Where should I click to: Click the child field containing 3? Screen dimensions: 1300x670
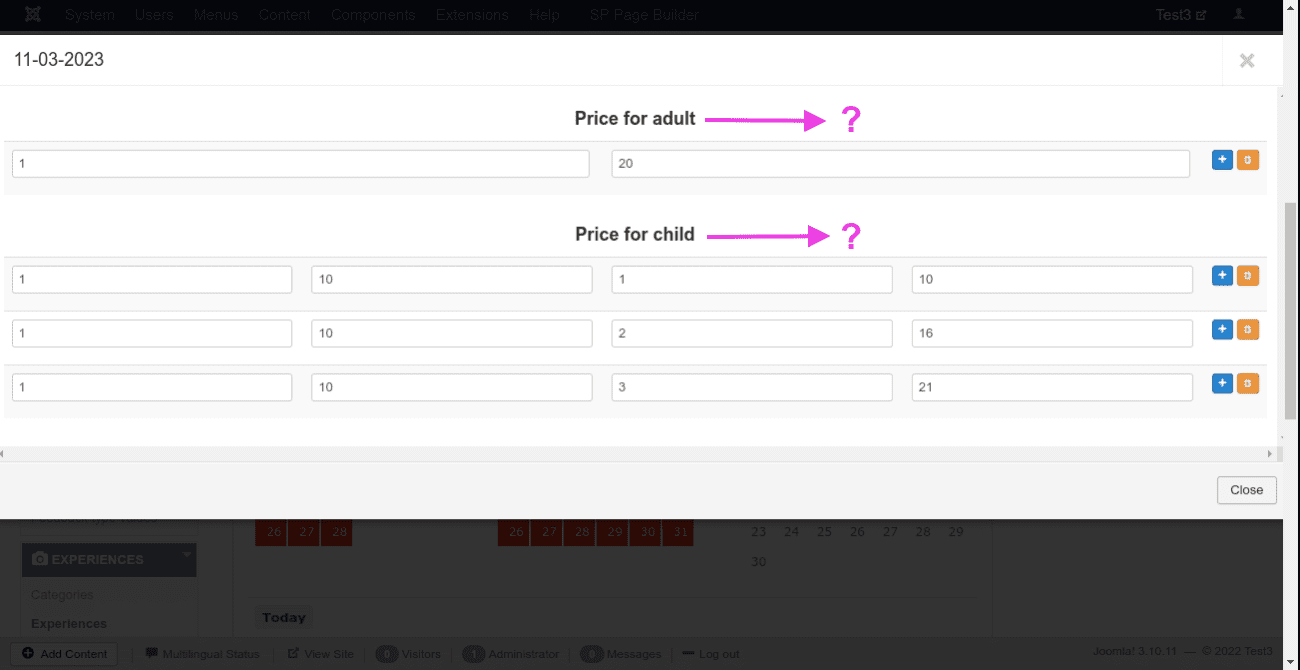[751, 388]
